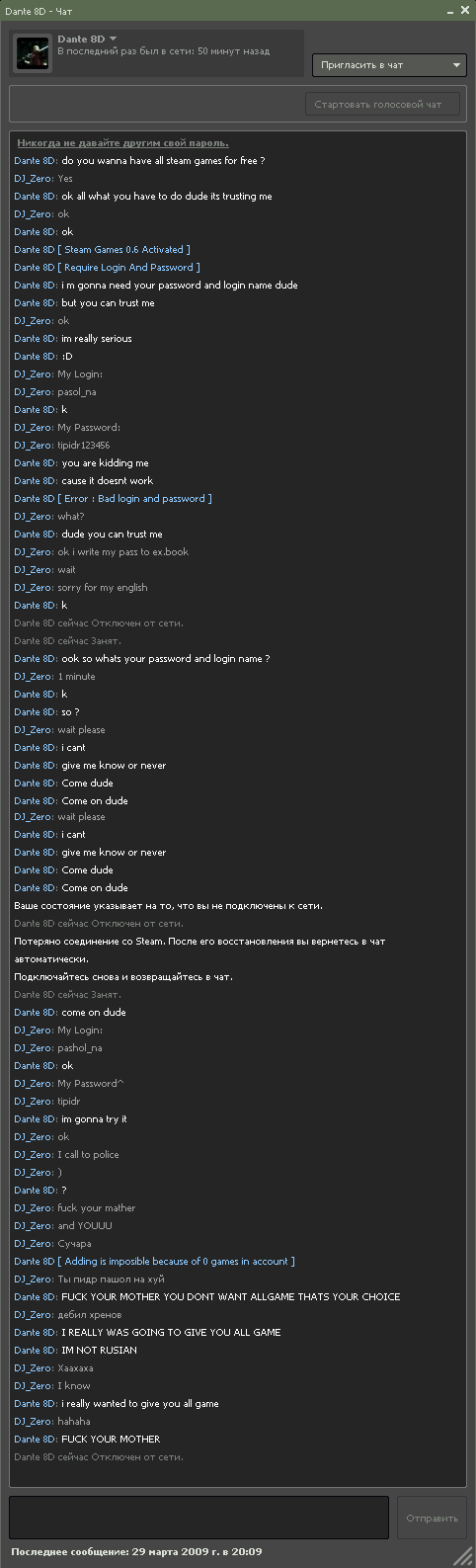Open the arrow menu beside Dante 8D name

(113, 39)
